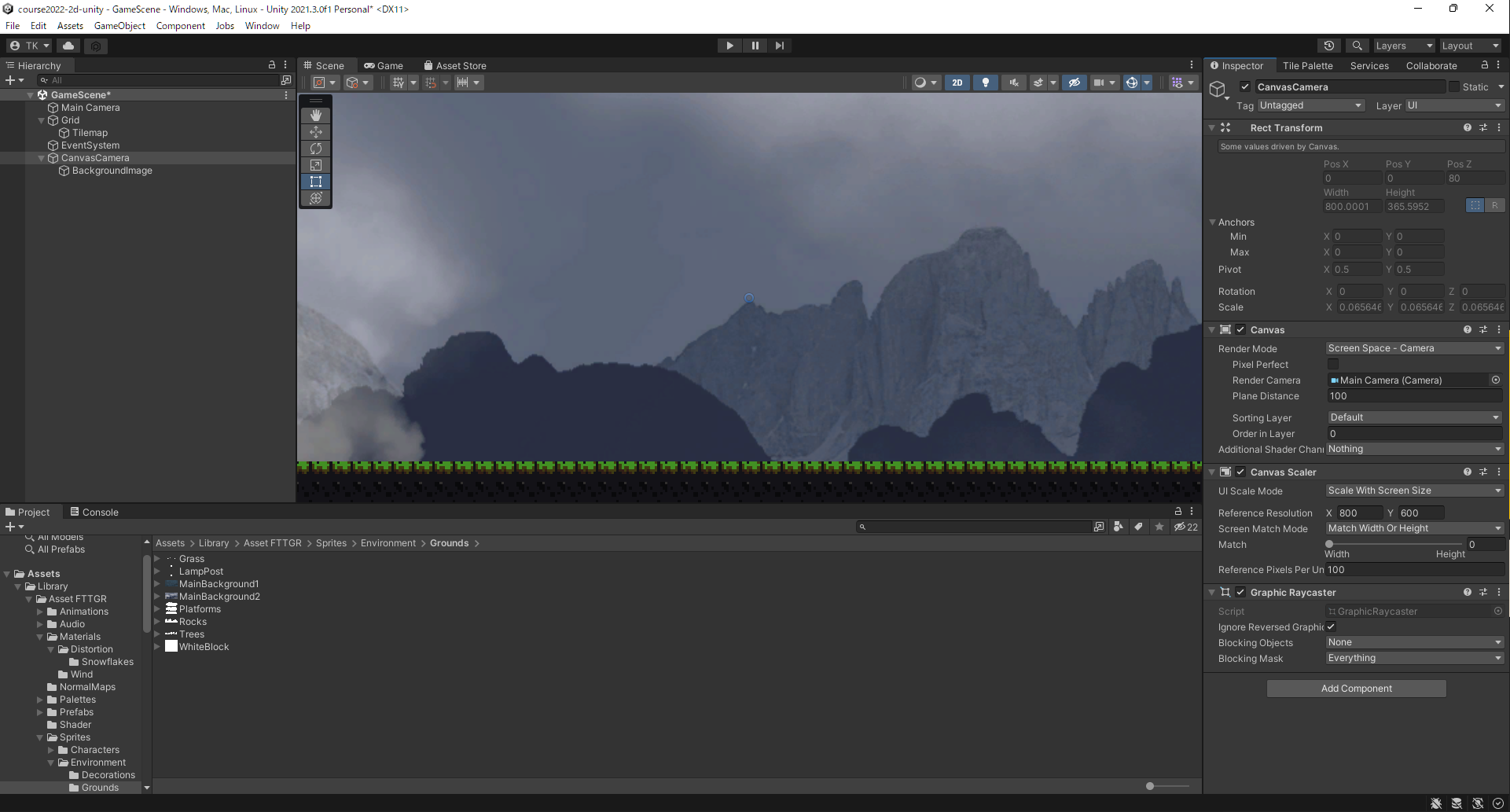Screen dimensions: 1510x812
Task: Open the Sorting Layer dropdown
Action: [x=1415, y=417]
